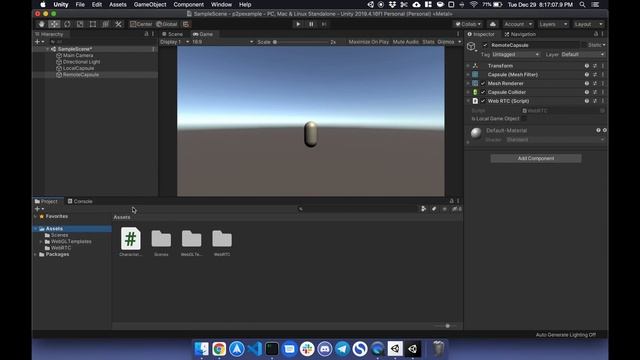Image resolution: width=640 pixels, height=360 pixels.
Task: Toggle Mute Audio in Game view
Action: (x=406, y=42)
